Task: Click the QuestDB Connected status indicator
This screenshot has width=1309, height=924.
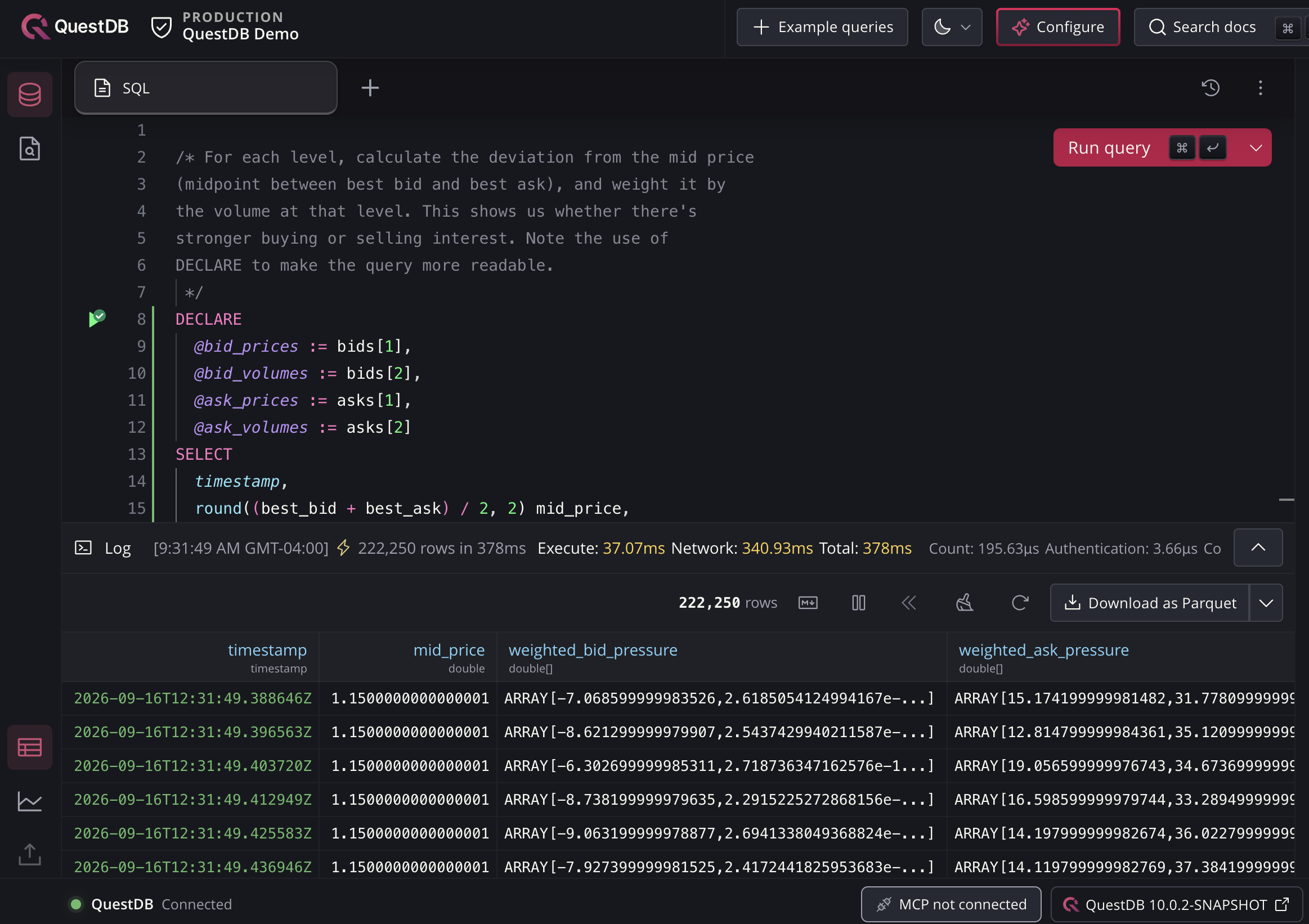Action: coord(150,905)
